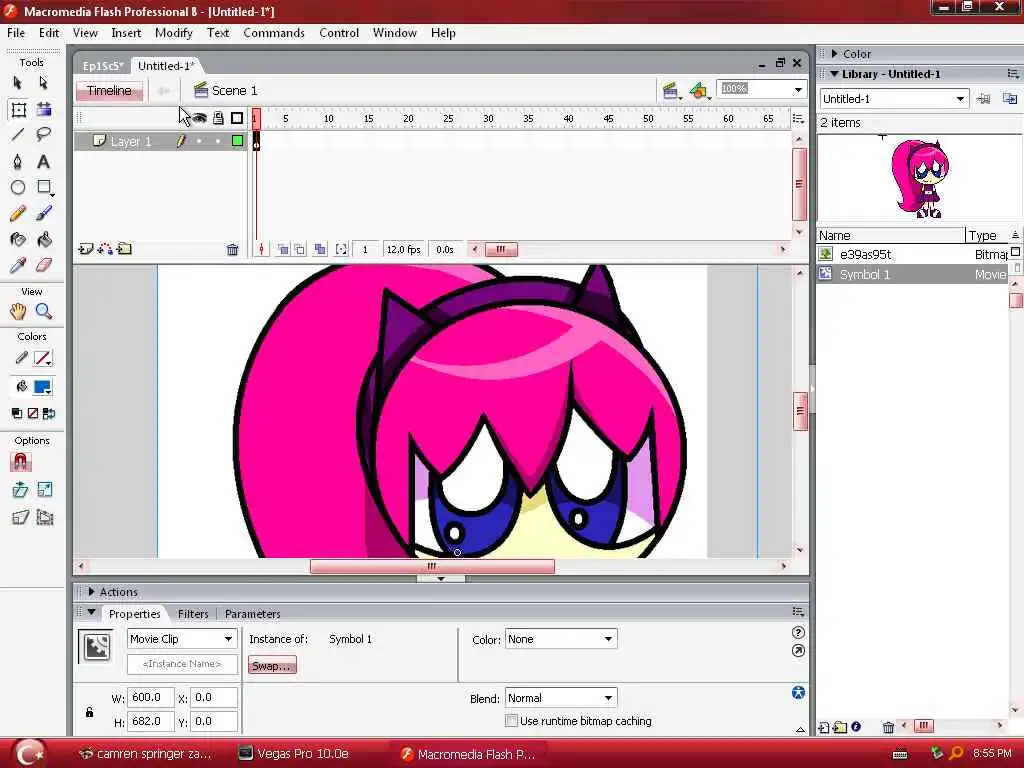The image size is (1024, 768).
Task: Select the Rectangle tool
Action: pyautogui.click(x=44, y=187)
